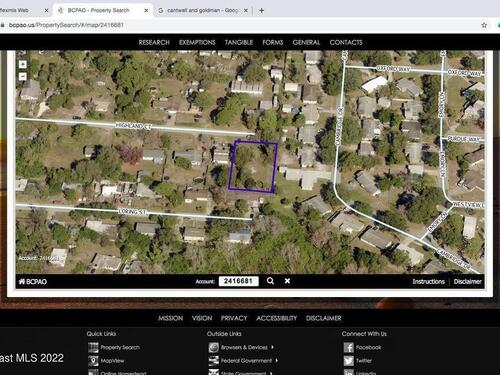Viewport: 500px width, 375px height.
Task: Open the MISSION footer link
Action: [x=171, y=318]
